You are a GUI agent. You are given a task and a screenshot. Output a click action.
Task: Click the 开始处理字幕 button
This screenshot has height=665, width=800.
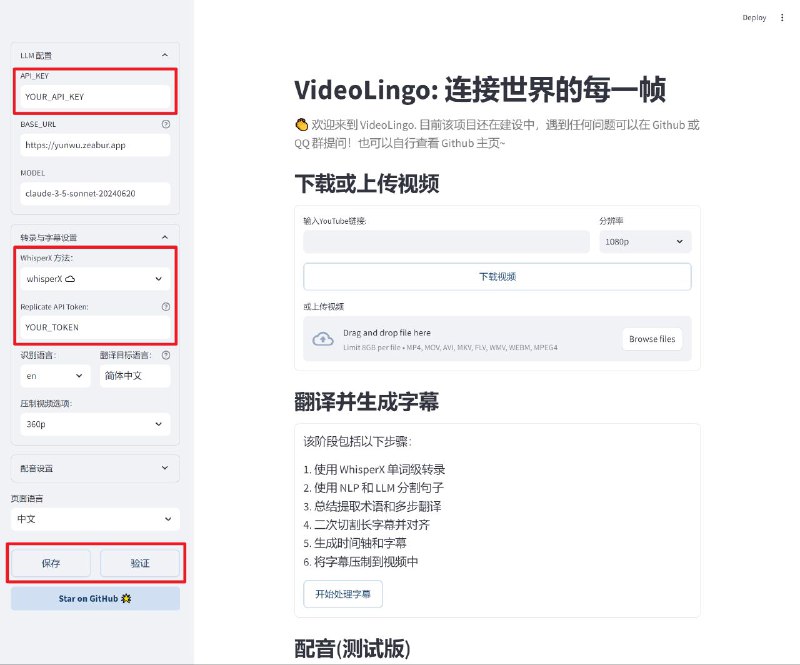point(343,594)
